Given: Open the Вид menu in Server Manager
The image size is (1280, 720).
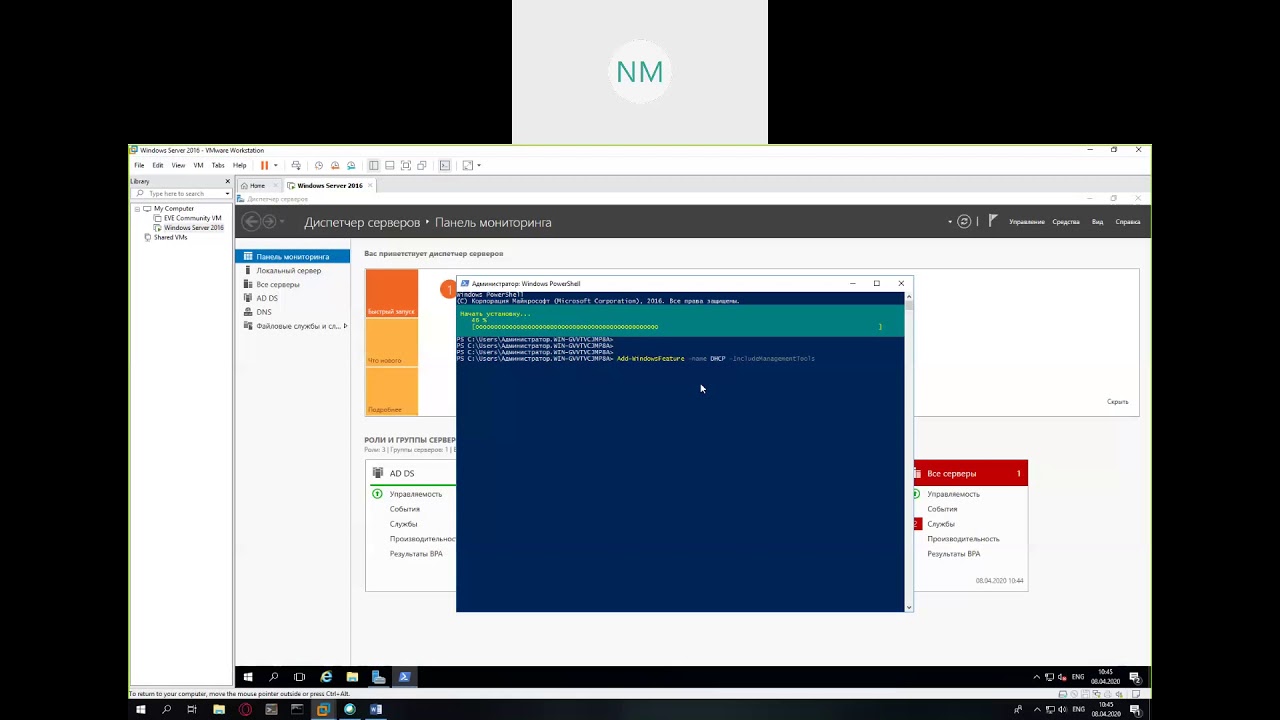Looking at the screenshot, I should point(1097,222).
